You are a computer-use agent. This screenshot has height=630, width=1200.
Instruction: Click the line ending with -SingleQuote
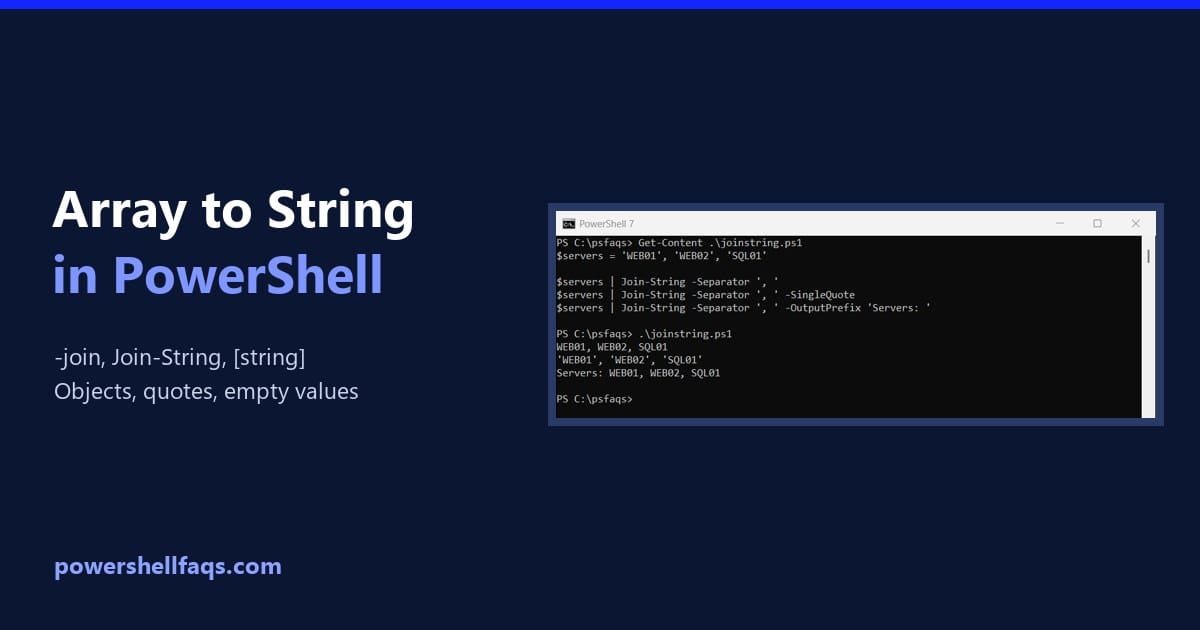[704, 295]
